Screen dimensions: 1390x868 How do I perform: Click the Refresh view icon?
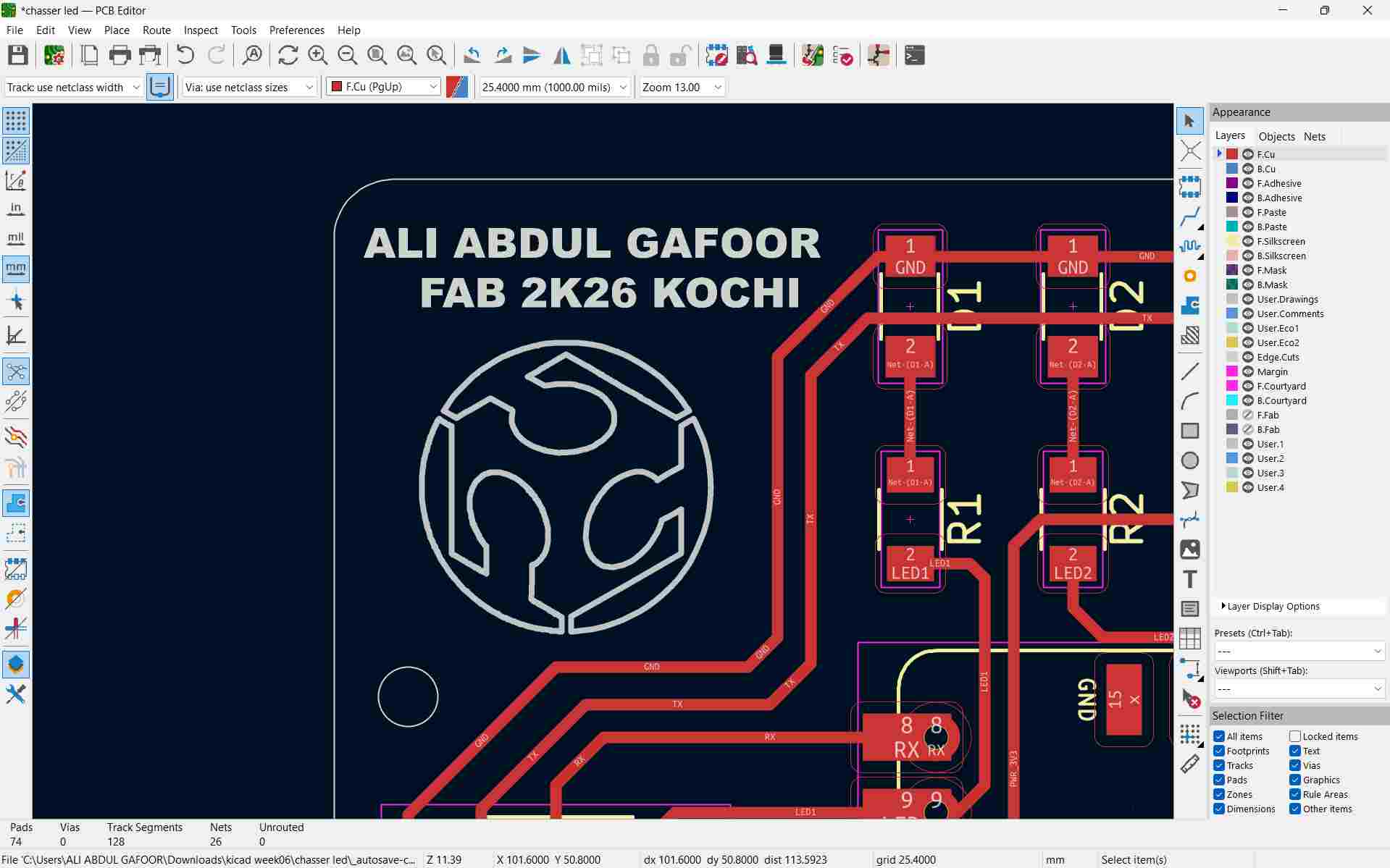pyautogui.click(x=288, y=55)
